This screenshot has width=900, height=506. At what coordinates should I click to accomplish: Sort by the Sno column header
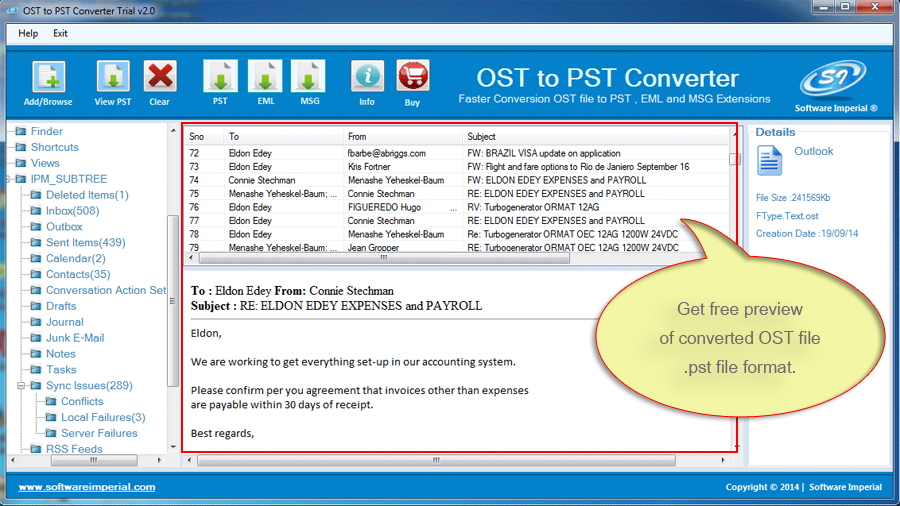click(204, 137)
